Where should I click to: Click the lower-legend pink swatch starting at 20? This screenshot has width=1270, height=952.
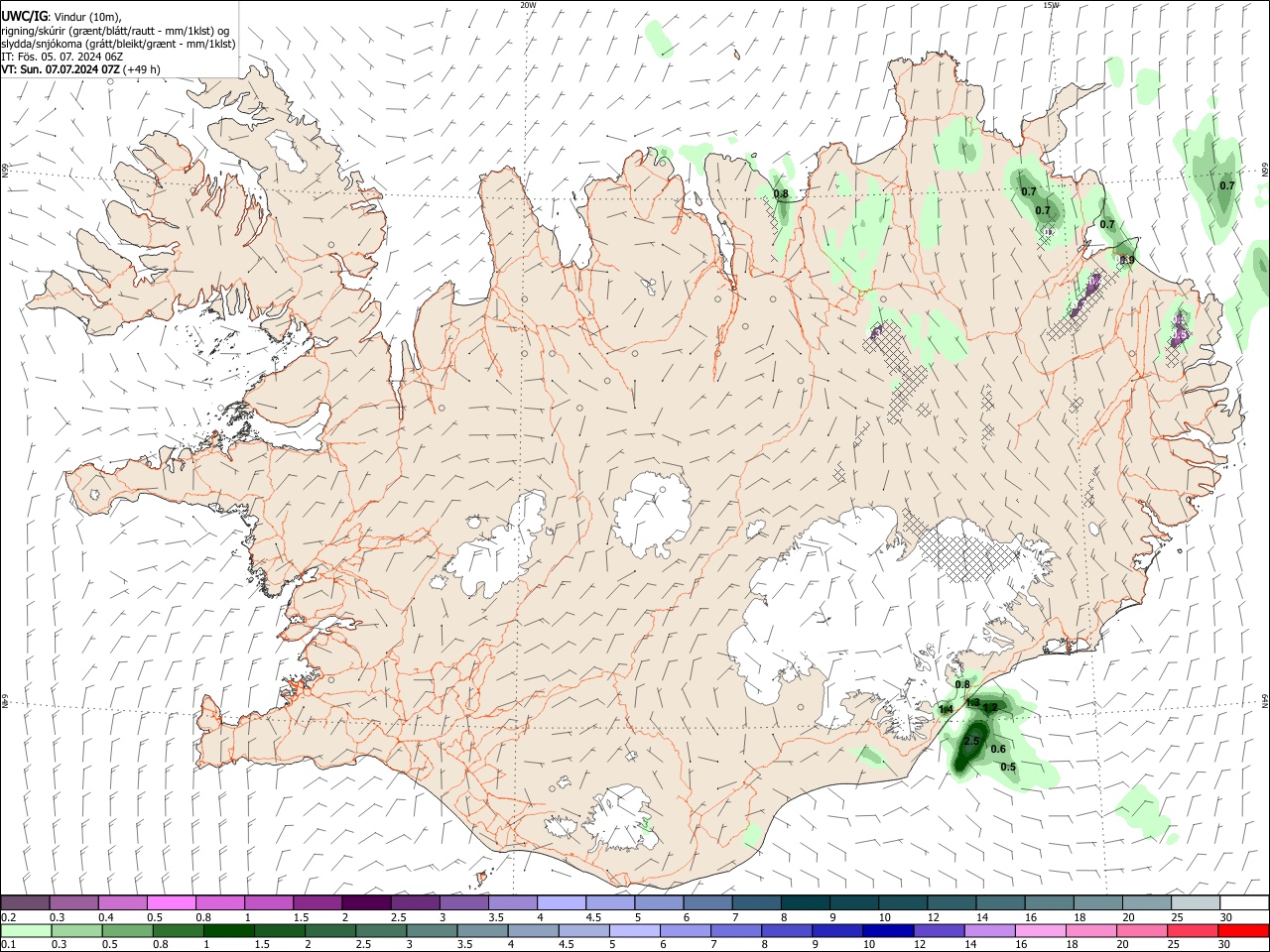tap(1140, 930)
